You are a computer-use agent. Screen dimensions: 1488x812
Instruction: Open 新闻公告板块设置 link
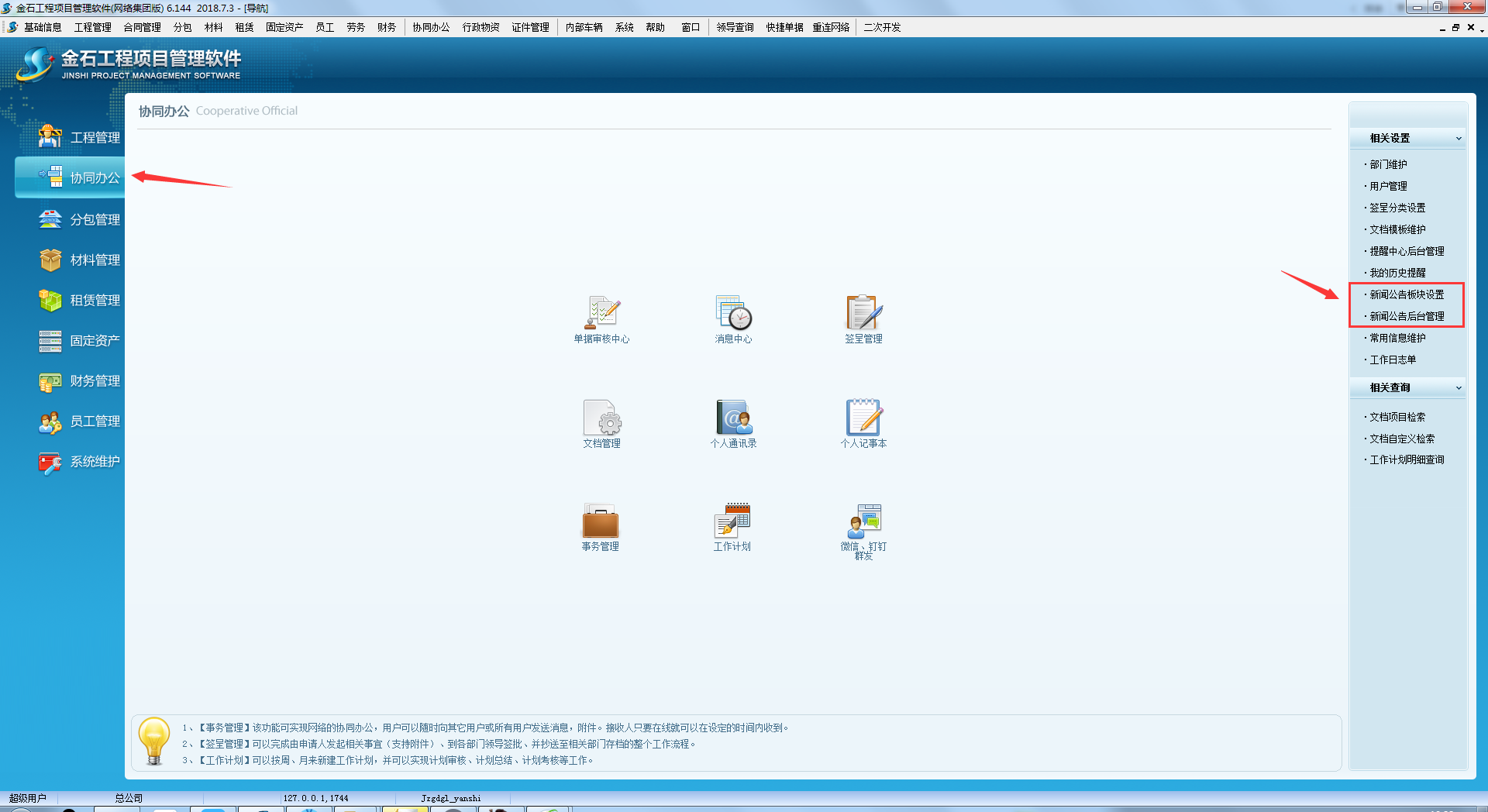coord(1407,294)
